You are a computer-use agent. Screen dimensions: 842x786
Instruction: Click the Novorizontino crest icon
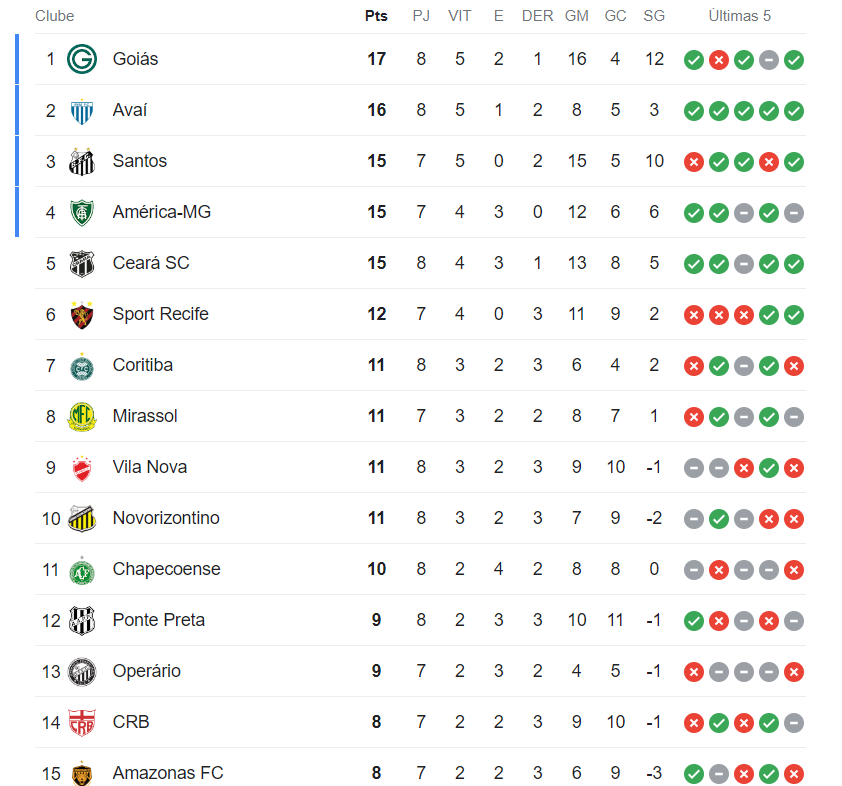(x=82, y=519)
